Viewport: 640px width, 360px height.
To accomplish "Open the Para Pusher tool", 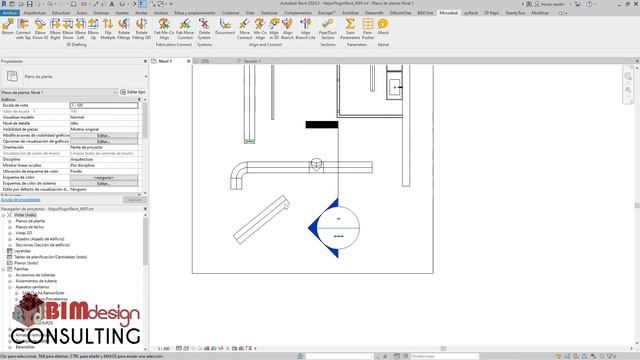I will [368, 29].
